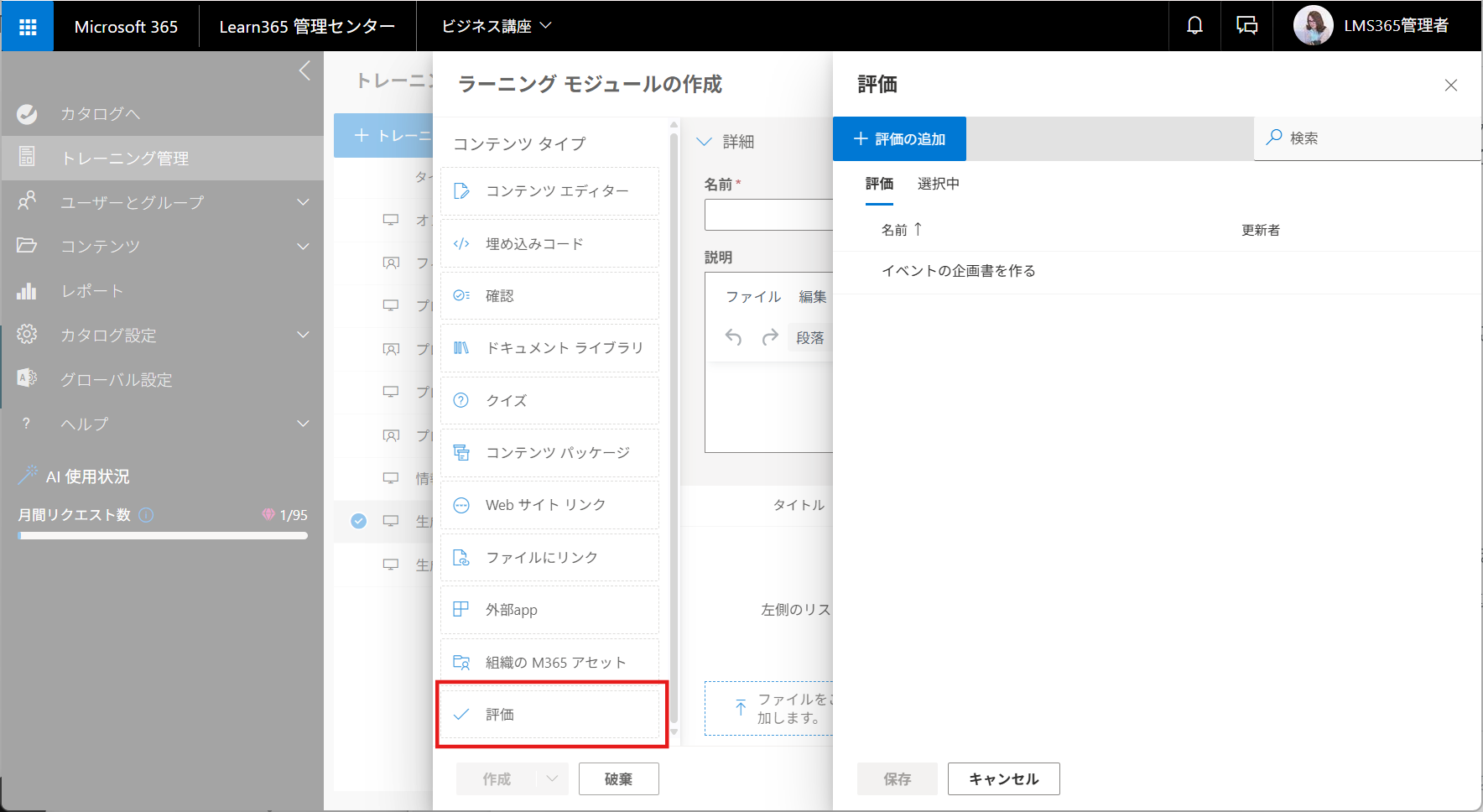Click the 名前 text input field

click(x=768, y=215)
